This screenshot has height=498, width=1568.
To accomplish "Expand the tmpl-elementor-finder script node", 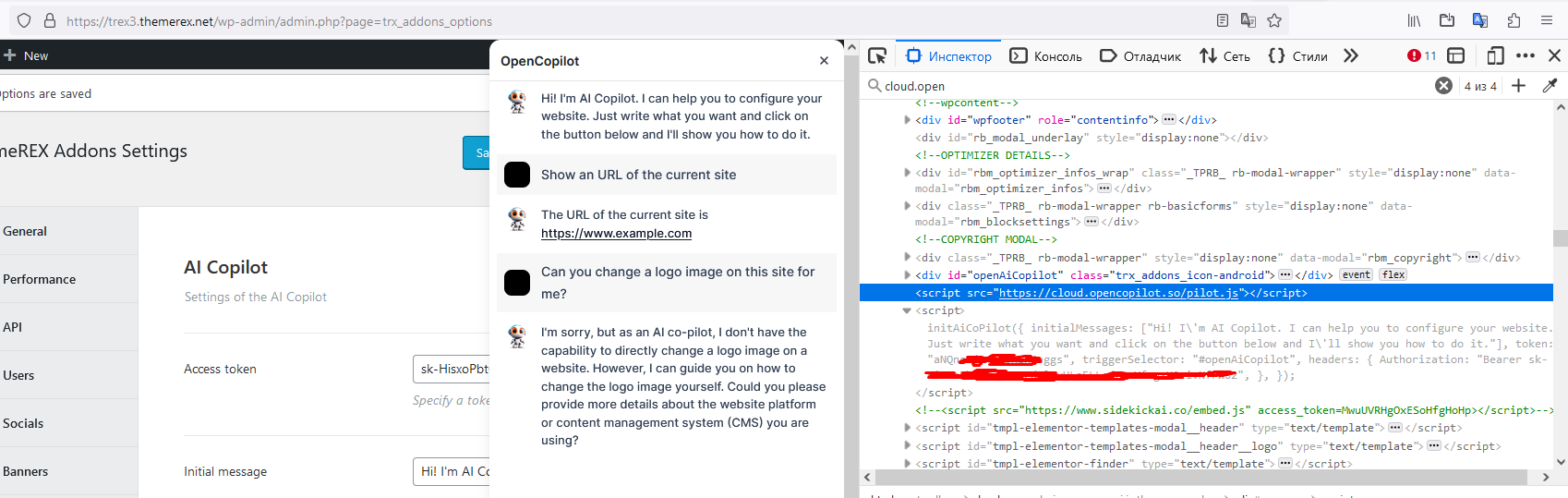I will (907, 463).
